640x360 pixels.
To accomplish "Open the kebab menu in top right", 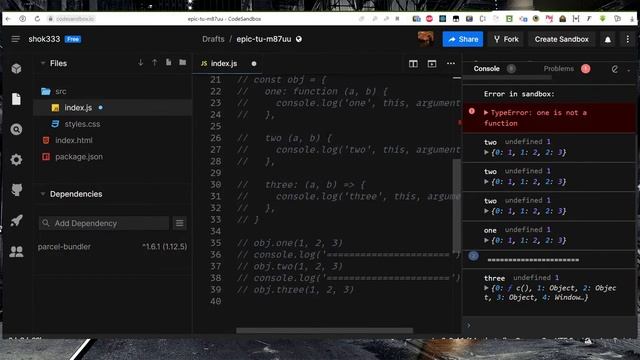I will coord(628,39).
